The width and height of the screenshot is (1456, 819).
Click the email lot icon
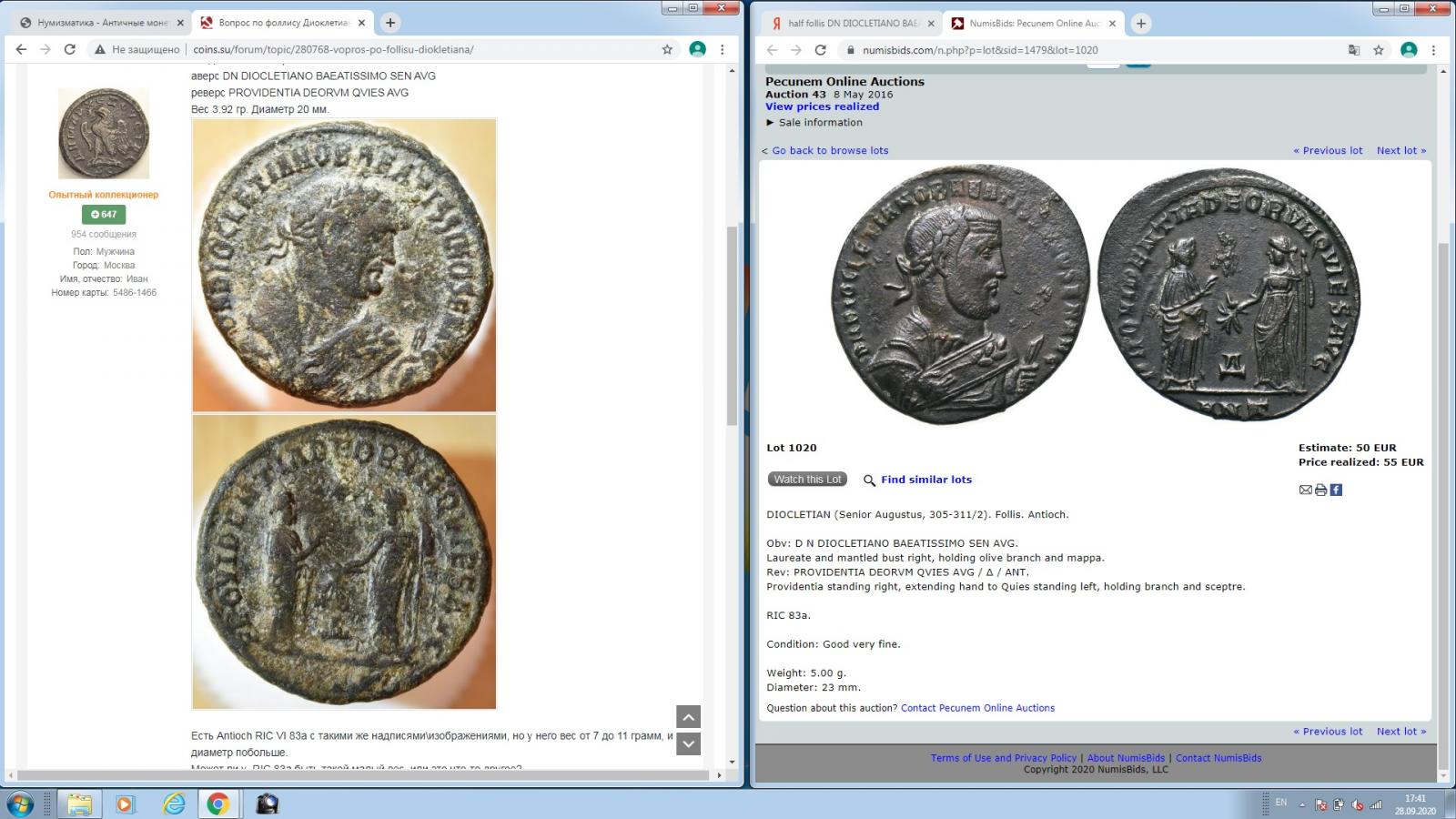(1305, 490)
